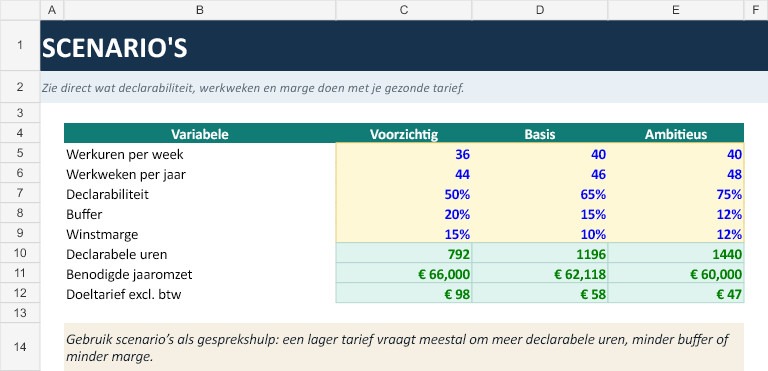The height and width of the screenshot is (371, 768).
Task: Select Basis winstmarge cell 10%
Action: (540, 234)
